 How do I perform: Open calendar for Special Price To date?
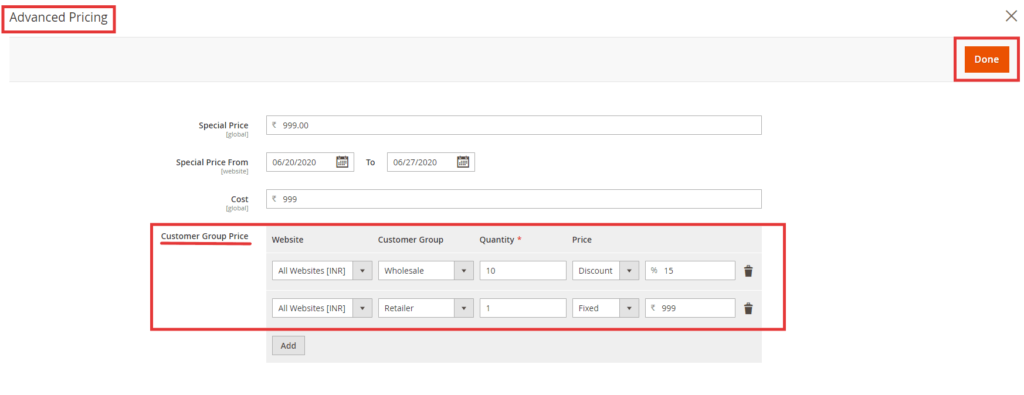point(463,162)
